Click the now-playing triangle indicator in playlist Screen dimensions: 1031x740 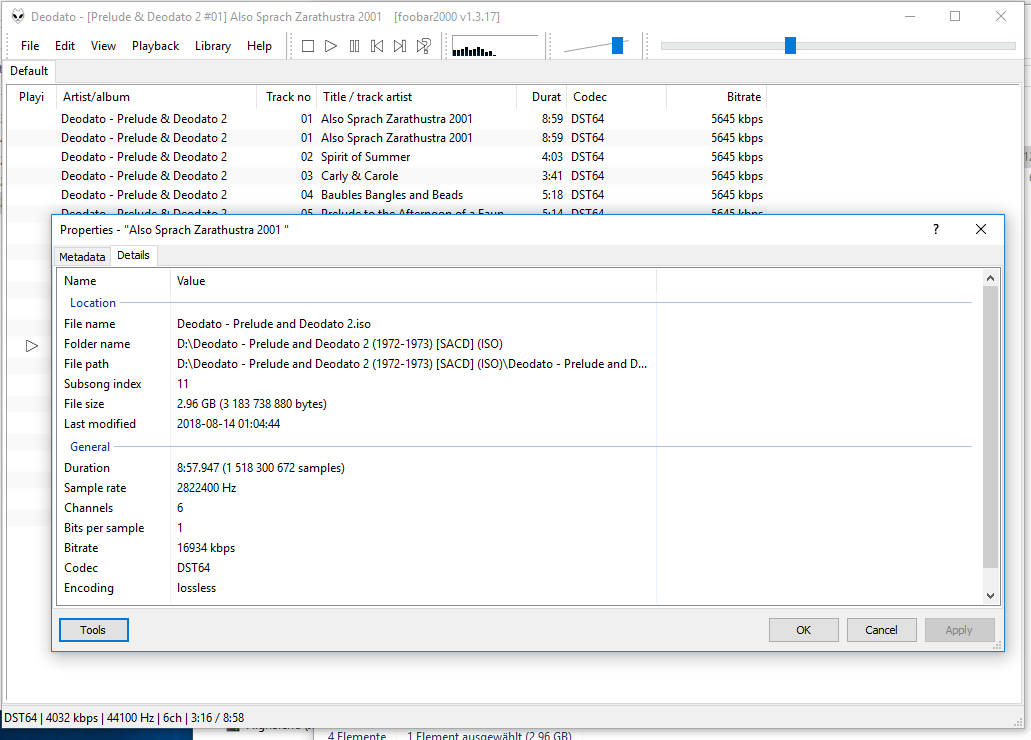pyautogui.click(x=32, y=346)
